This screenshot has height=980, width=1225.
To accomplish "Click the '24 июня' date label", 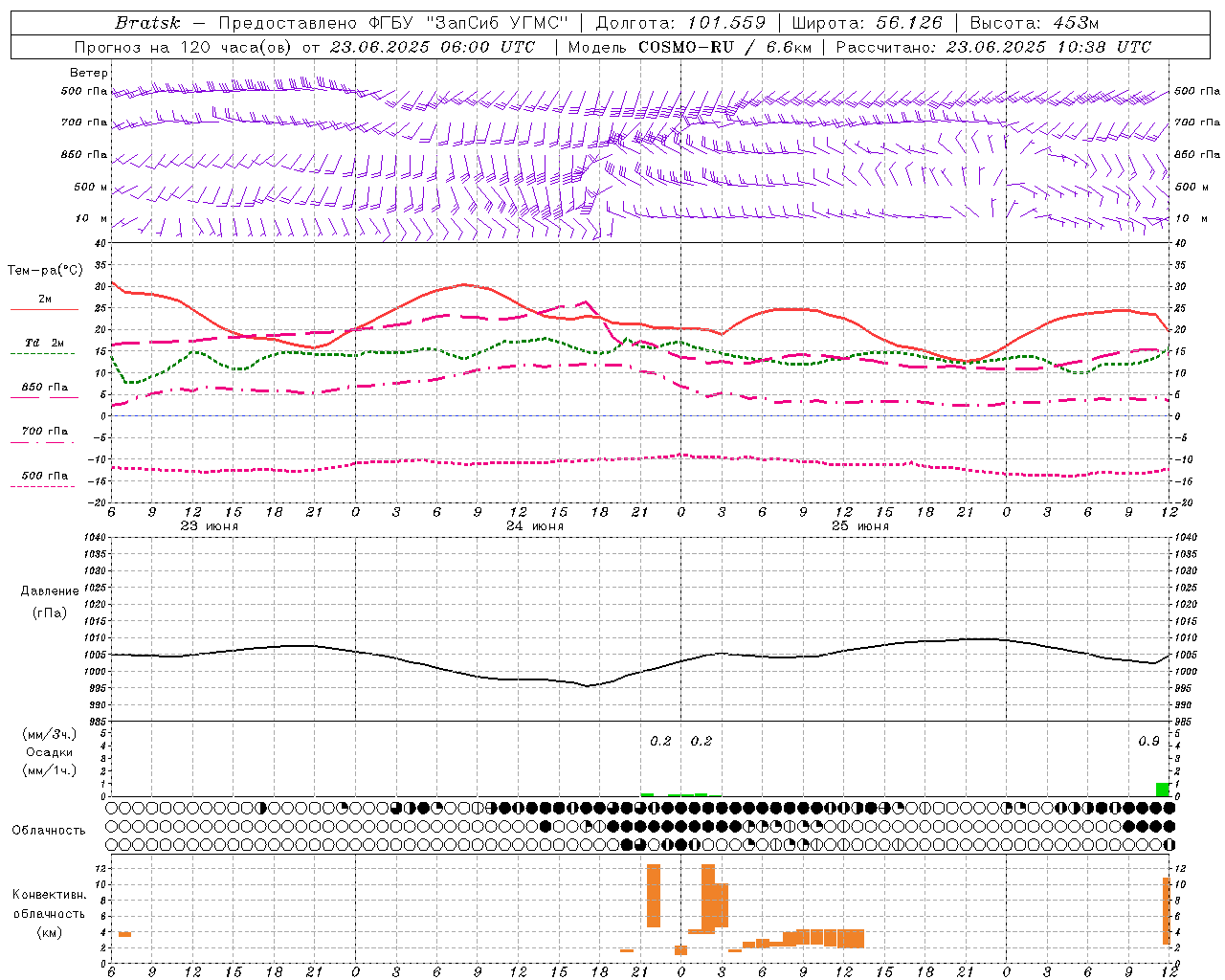I will (x=535, y=526).
